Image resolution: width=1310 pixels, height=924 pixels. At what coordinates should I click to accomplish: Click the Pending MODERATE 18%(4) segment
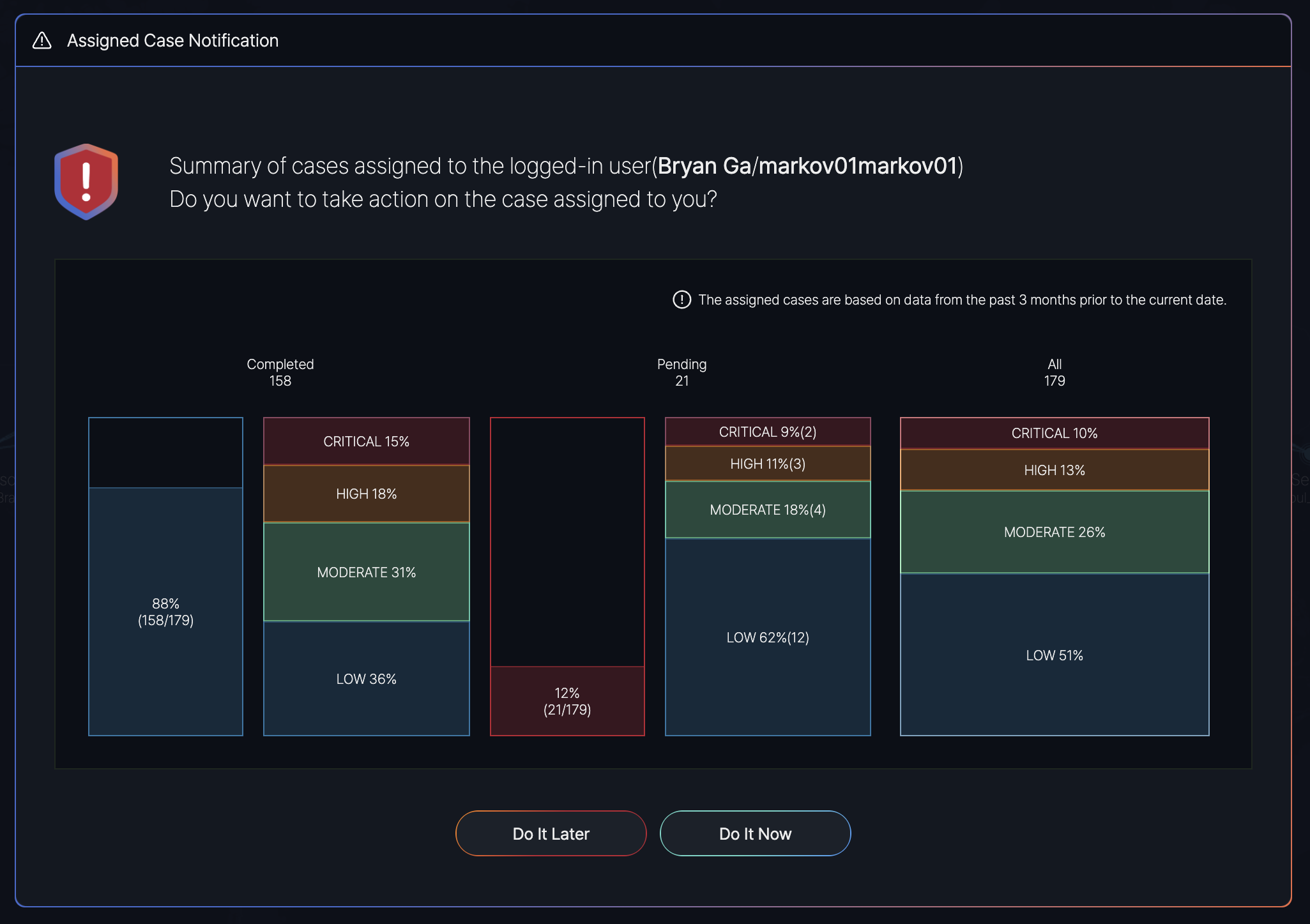(767, 510)
